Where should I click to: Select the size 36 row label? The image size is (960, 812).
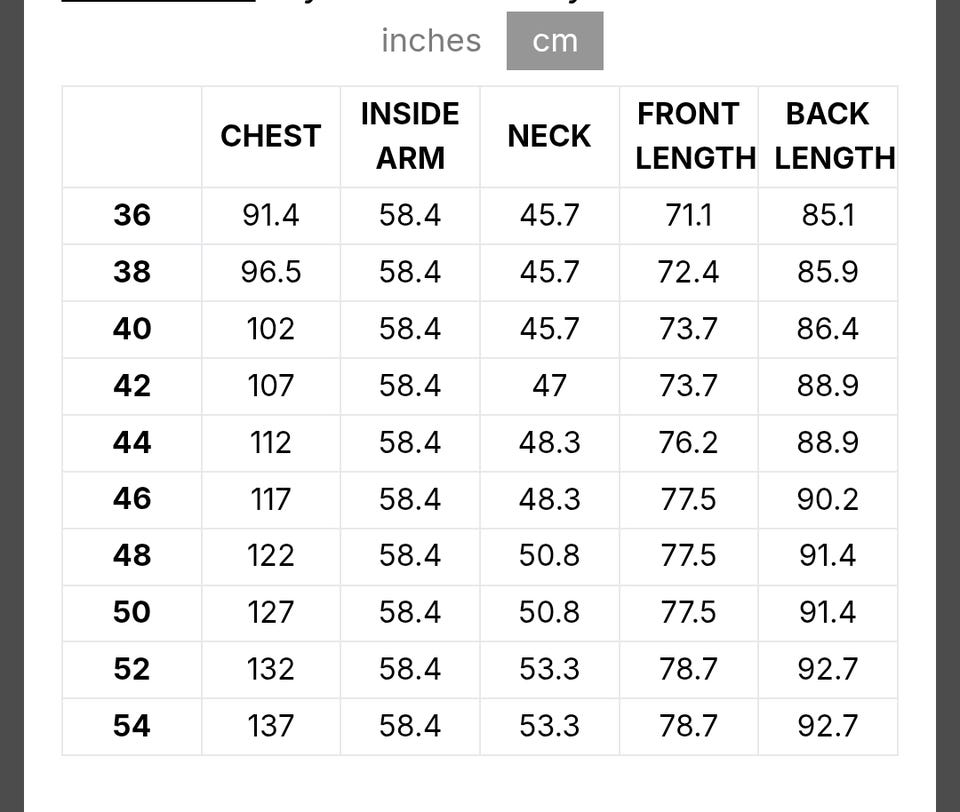[132, 215]
